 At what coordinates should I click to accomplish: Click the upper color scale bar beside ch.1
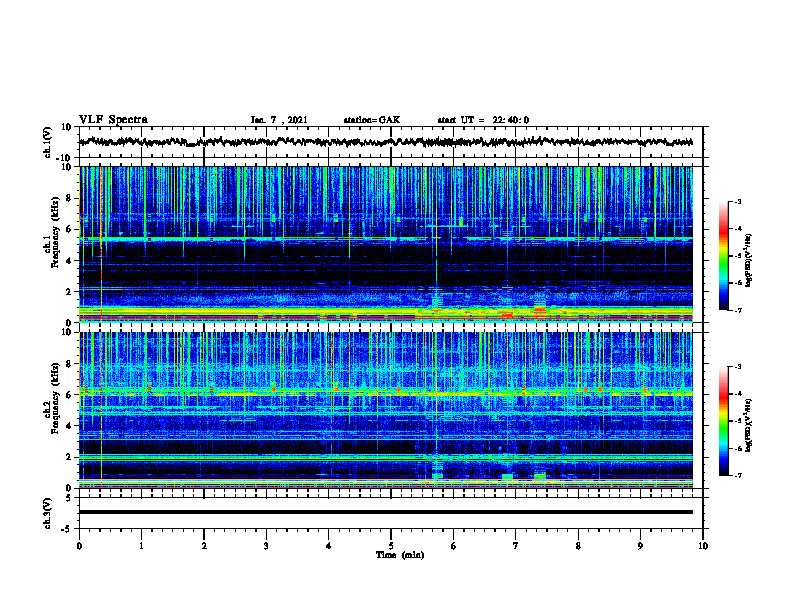coord(723,256)
